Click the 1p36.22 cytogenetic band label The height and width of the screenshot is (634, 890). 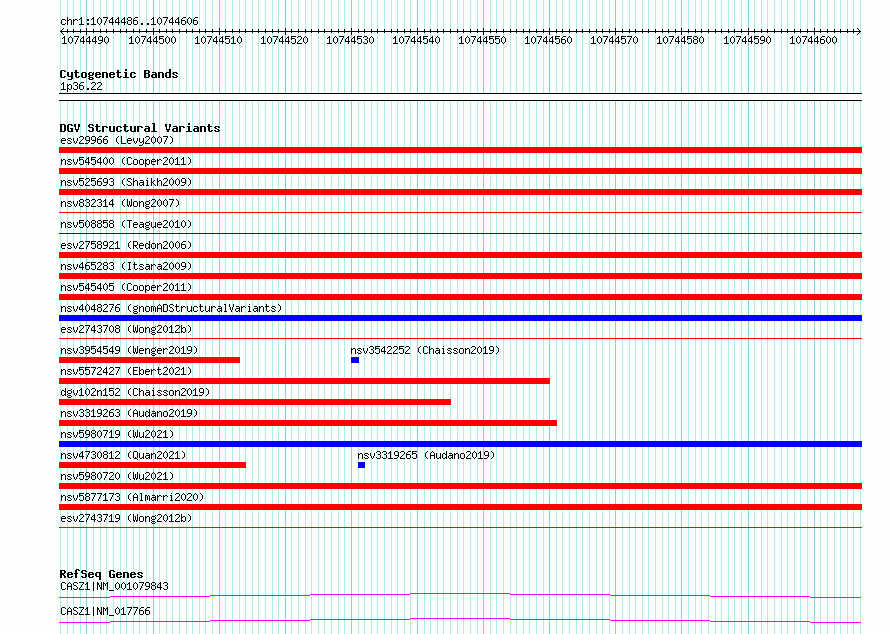pyautogui.click(x=81, y=86)
